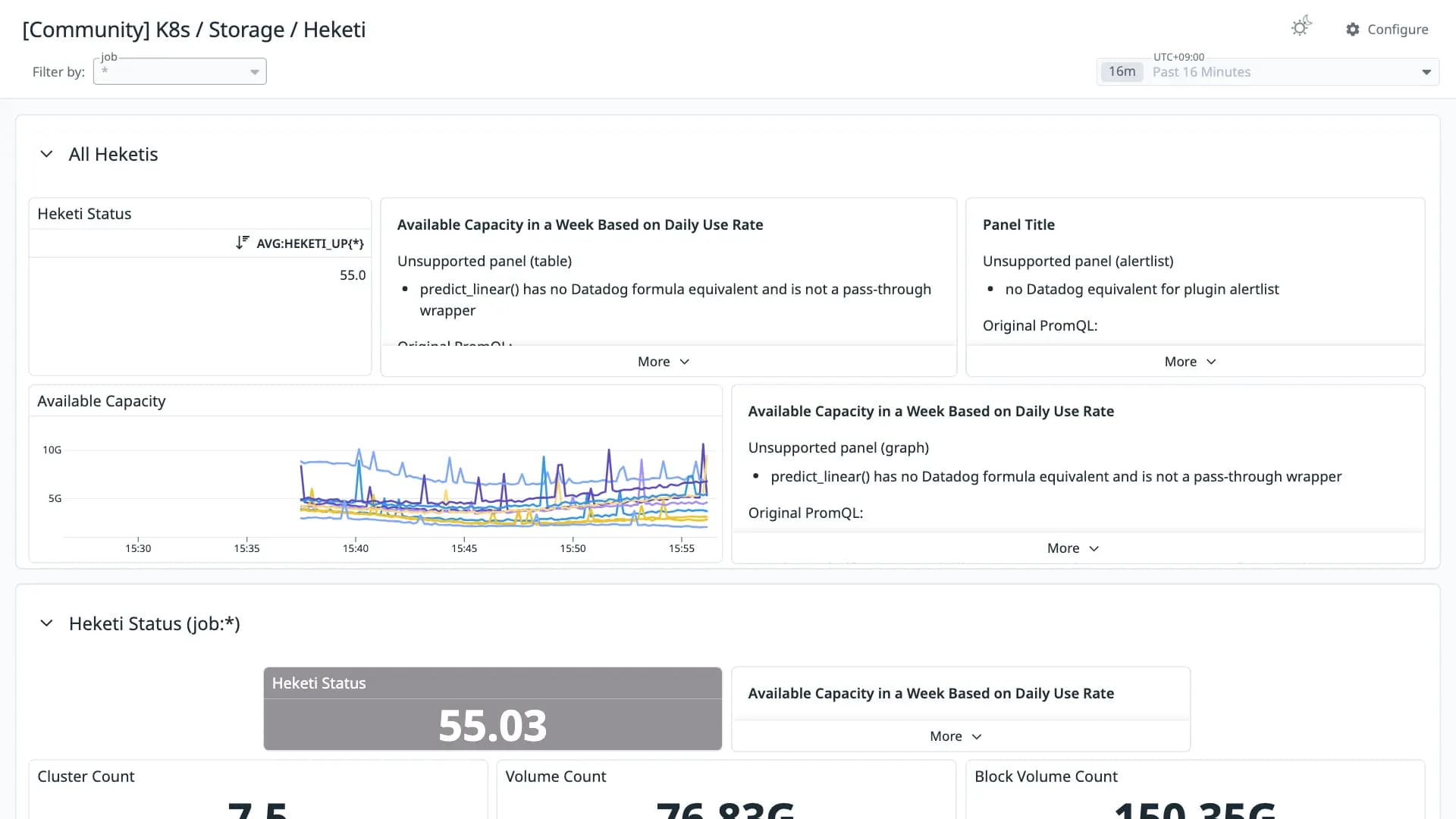The height and width of the screenshot is (819, 1456).
Task: Open the job filter dropdown
Action: [x=180, y=71]
